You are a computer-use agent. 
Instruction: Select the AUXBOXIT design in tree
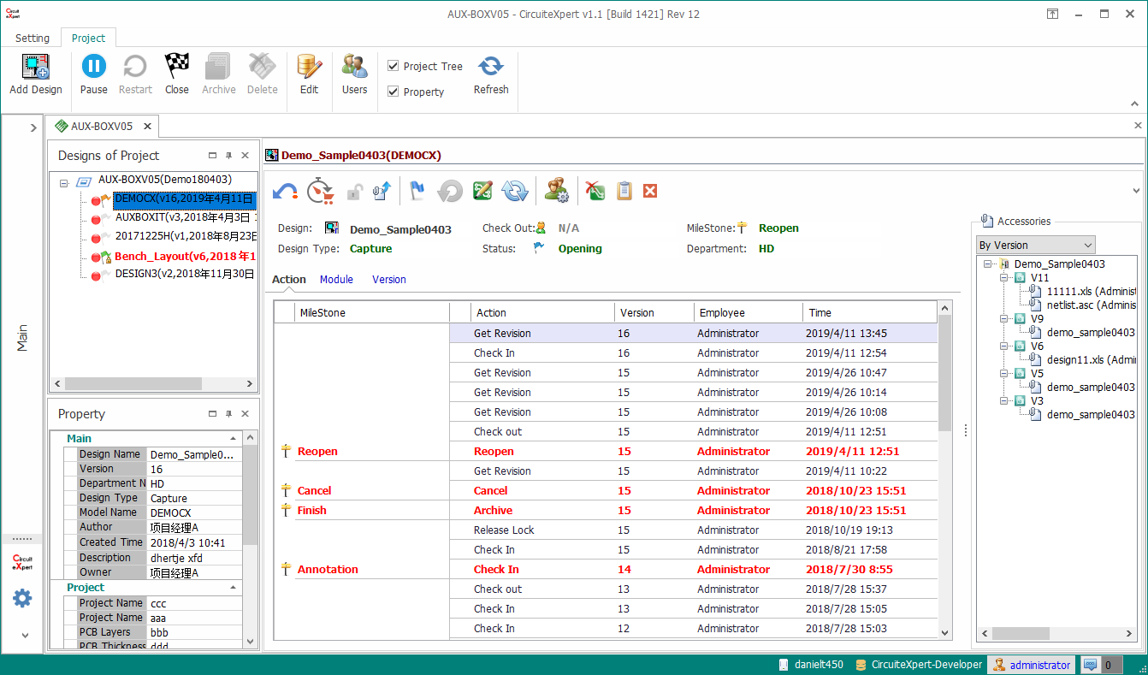click(x=184, y=217)
